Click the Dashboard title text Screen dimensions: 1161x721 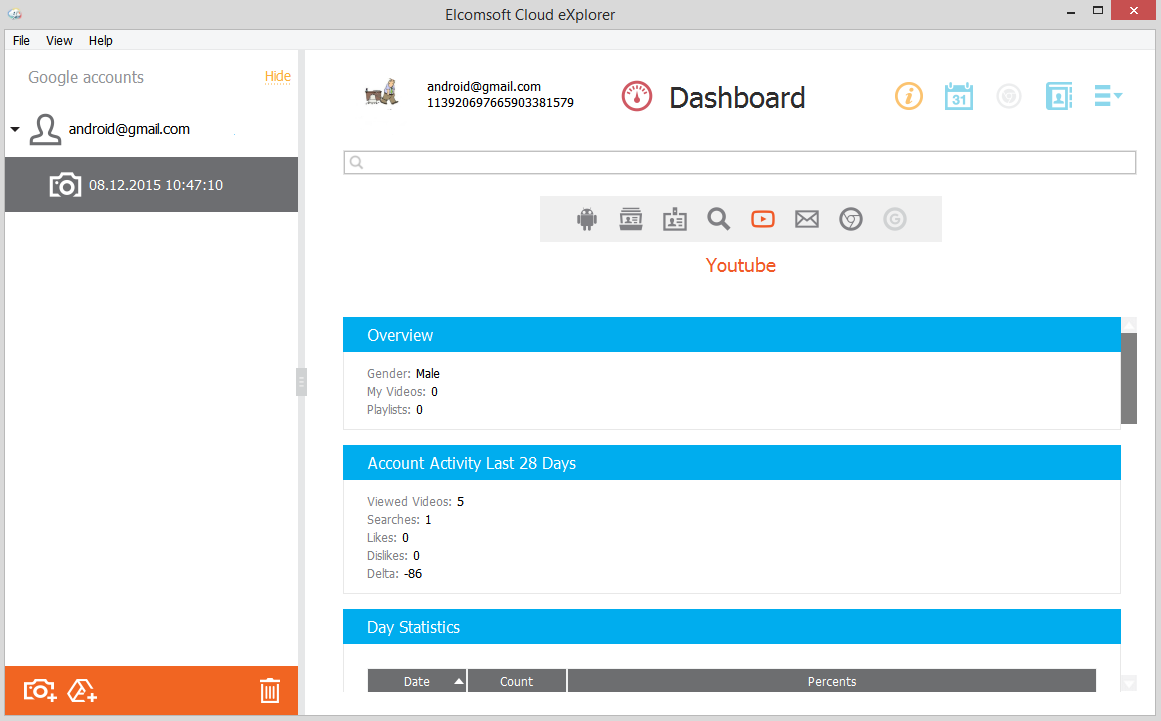pos(737,98)
